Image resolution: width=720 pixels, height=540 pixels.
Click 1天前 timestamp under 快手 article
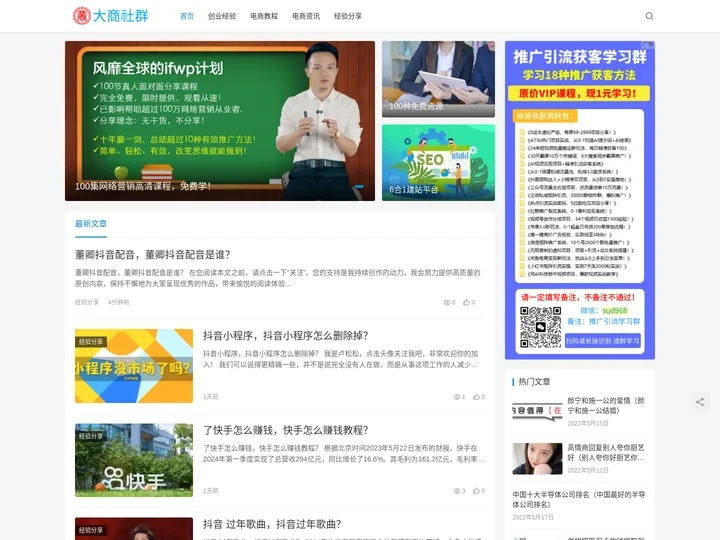click(211, 491)
